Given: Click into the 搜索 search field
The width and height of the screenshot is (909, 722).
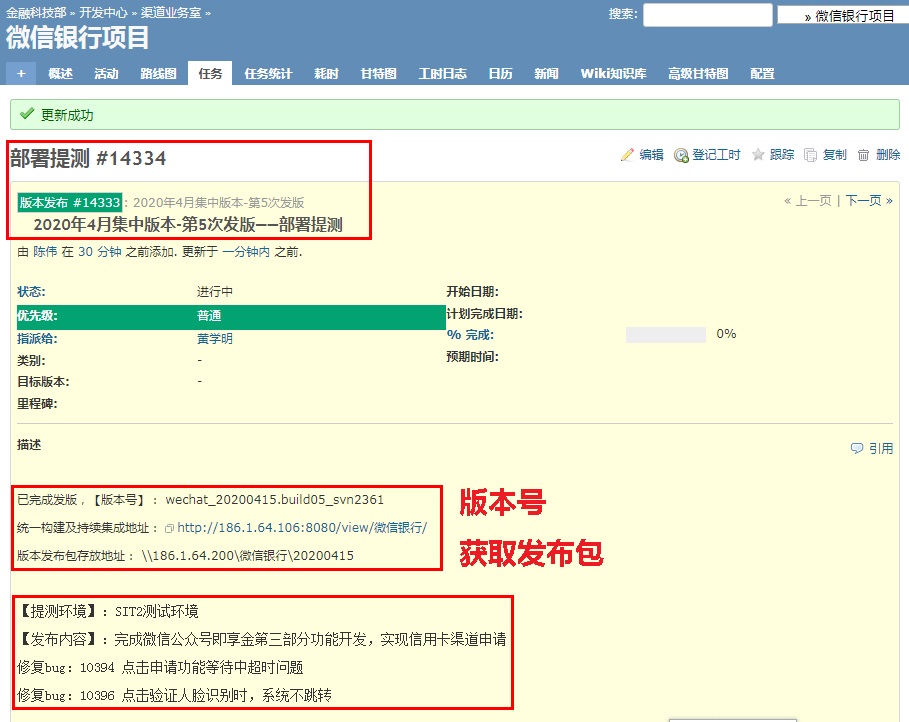Looking at the screenshot, I should 708,15.
